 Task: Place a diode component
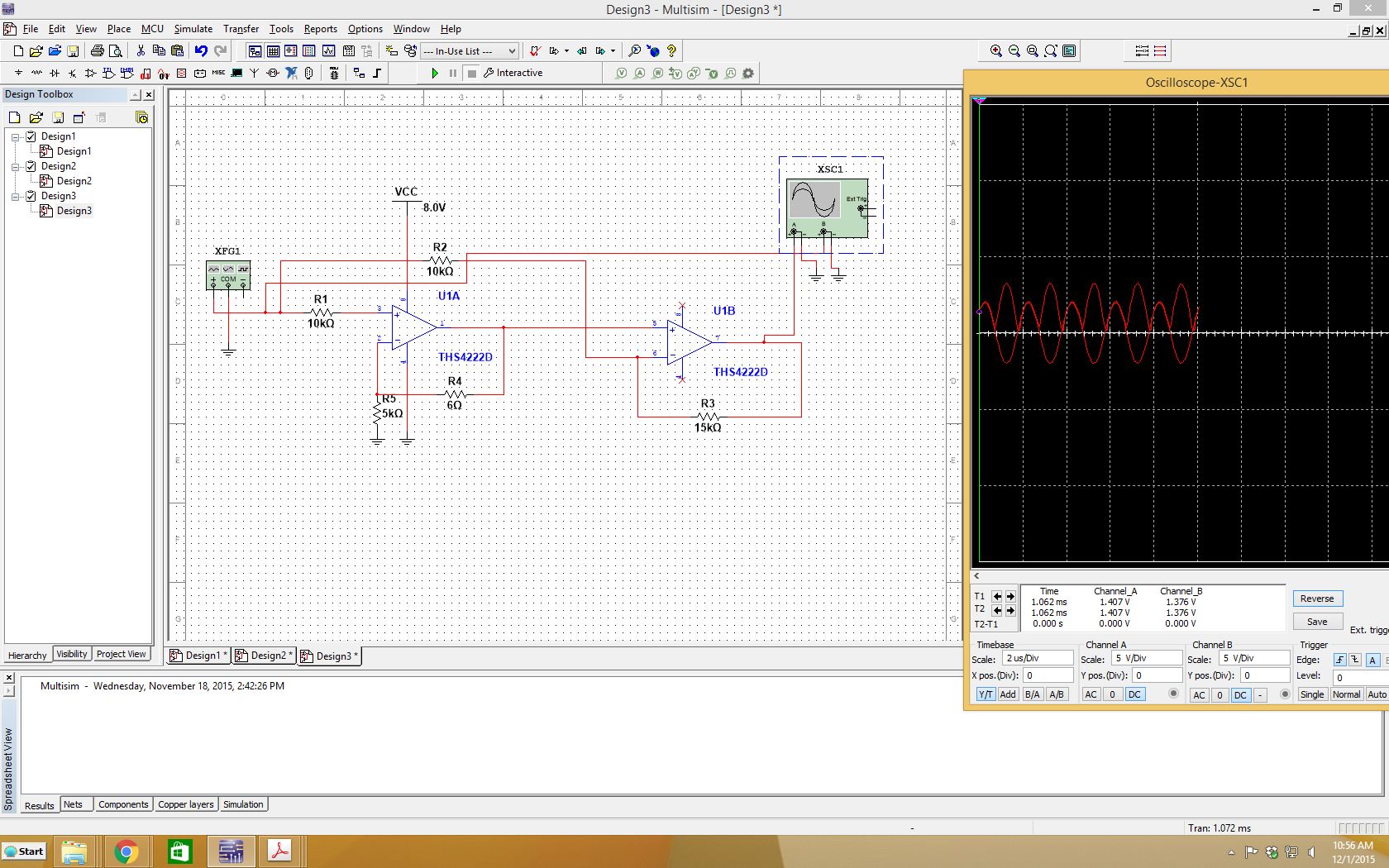point(55,74)
